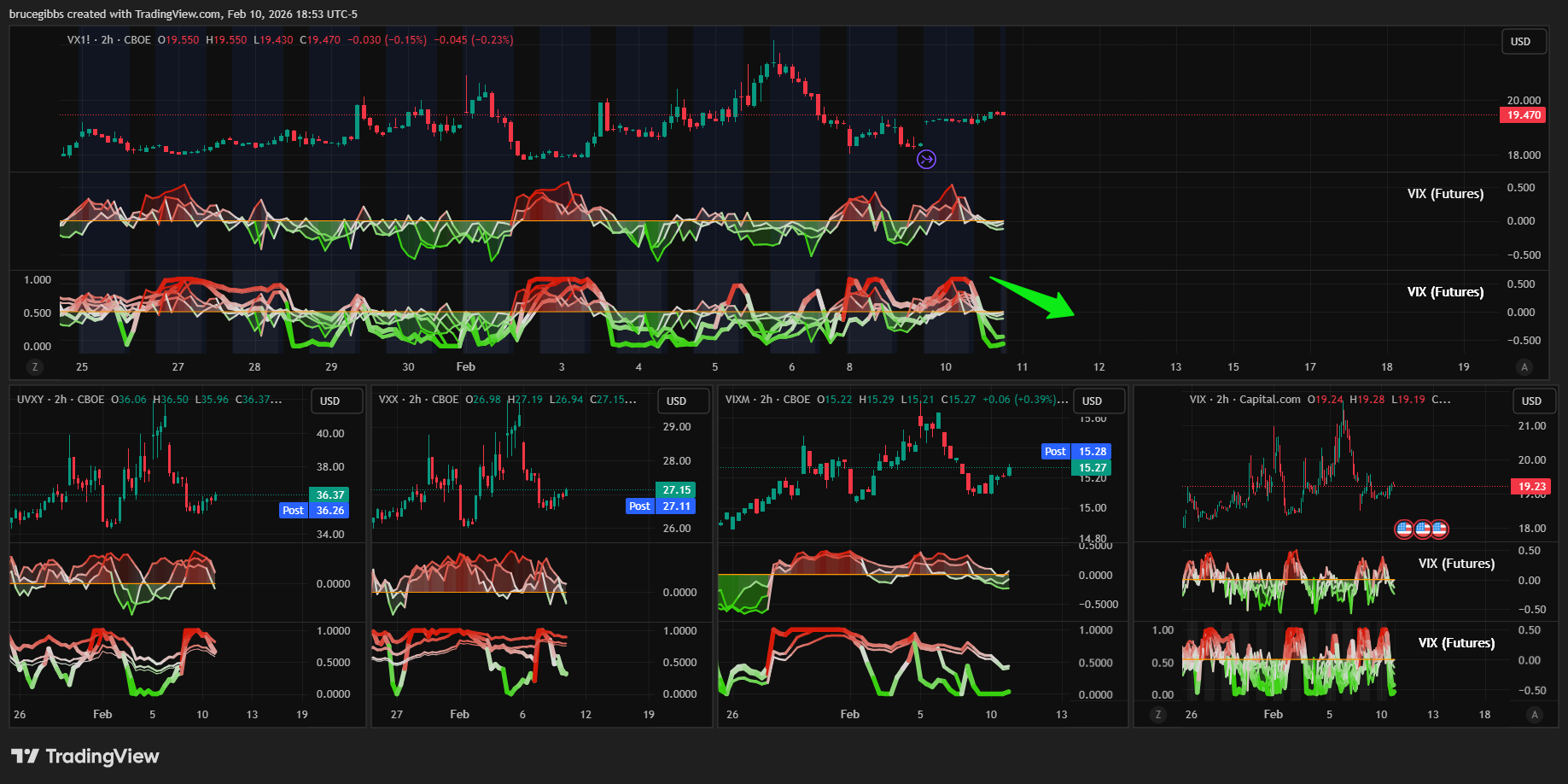Click the Post price label on UVXY chart
Image resolution: width=1568 pixels, height=784 pixels.
pyautogui.click(x=294, y=511)
